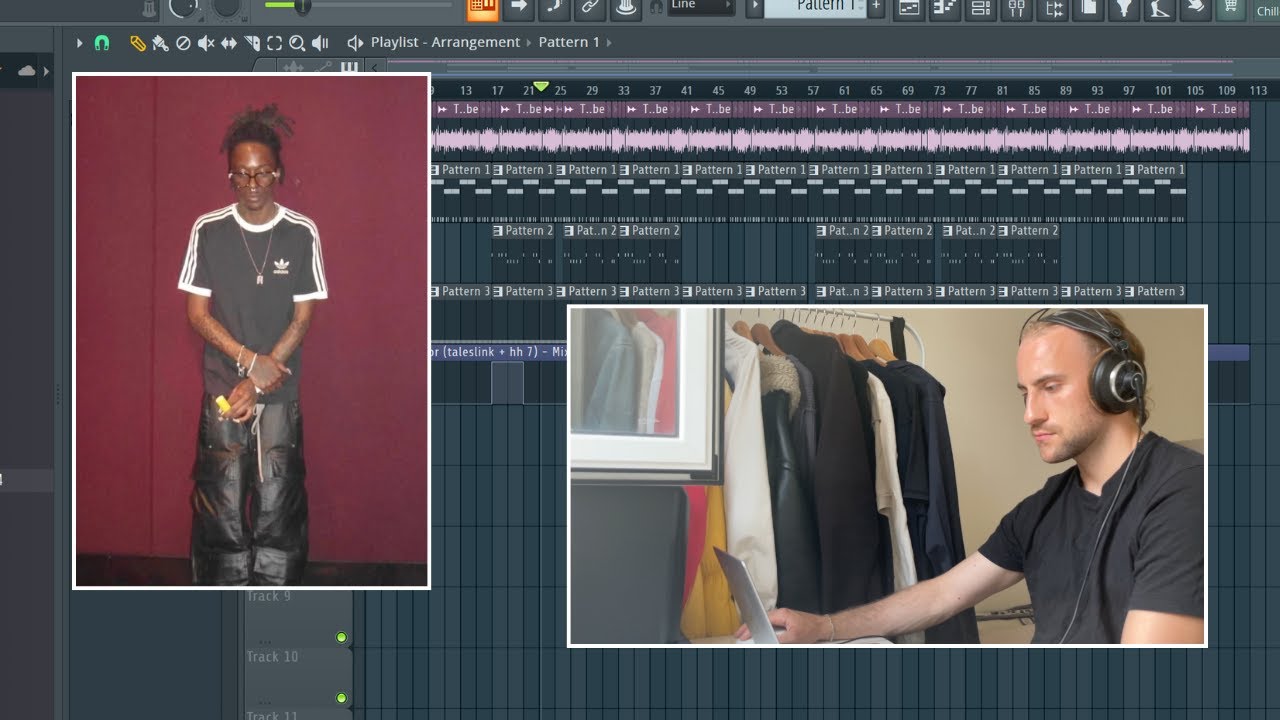Open the plugin picker icon
1280x720 pixels.
[1124, 8]
